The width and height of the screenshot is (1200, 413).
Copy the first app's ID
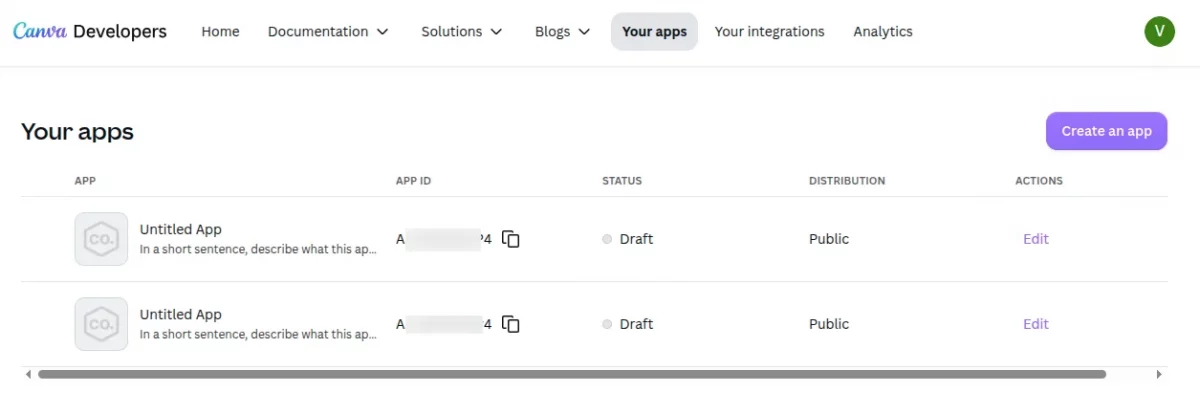coord(511,239)
